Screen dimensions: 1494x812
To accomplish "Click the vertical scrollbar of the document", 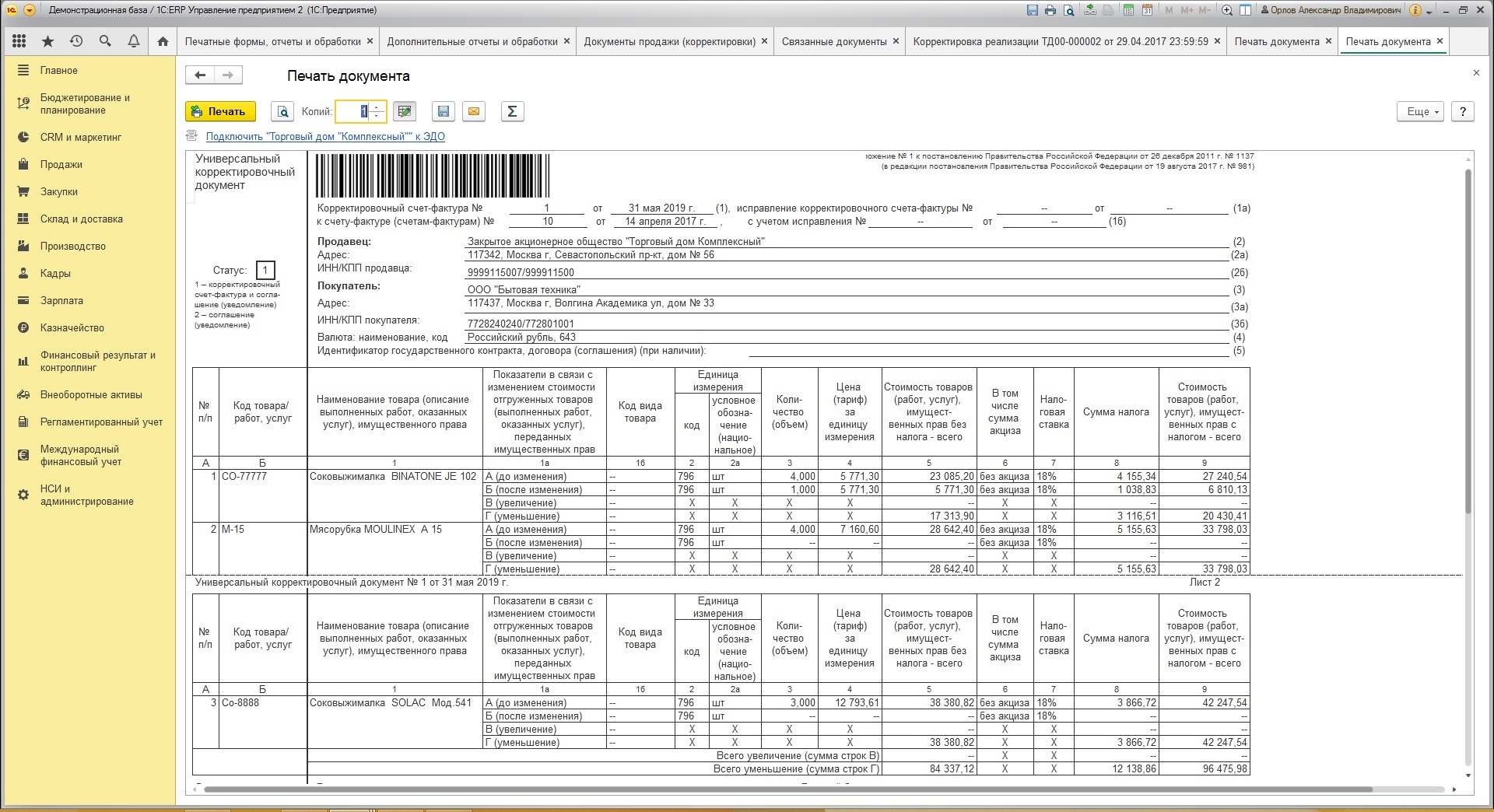I will pos(1468,342).
